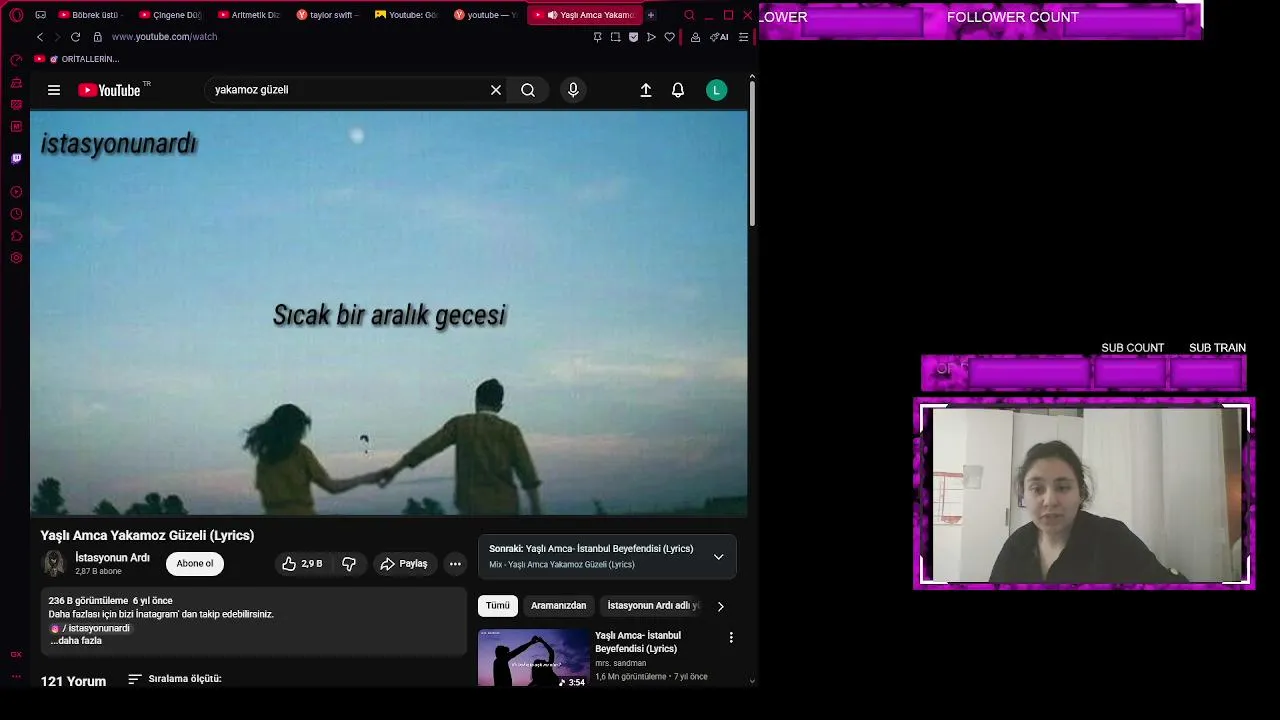
Task: Open the Twitch sidebar icon
Action: pyautogui.click(x=16, y=158)
